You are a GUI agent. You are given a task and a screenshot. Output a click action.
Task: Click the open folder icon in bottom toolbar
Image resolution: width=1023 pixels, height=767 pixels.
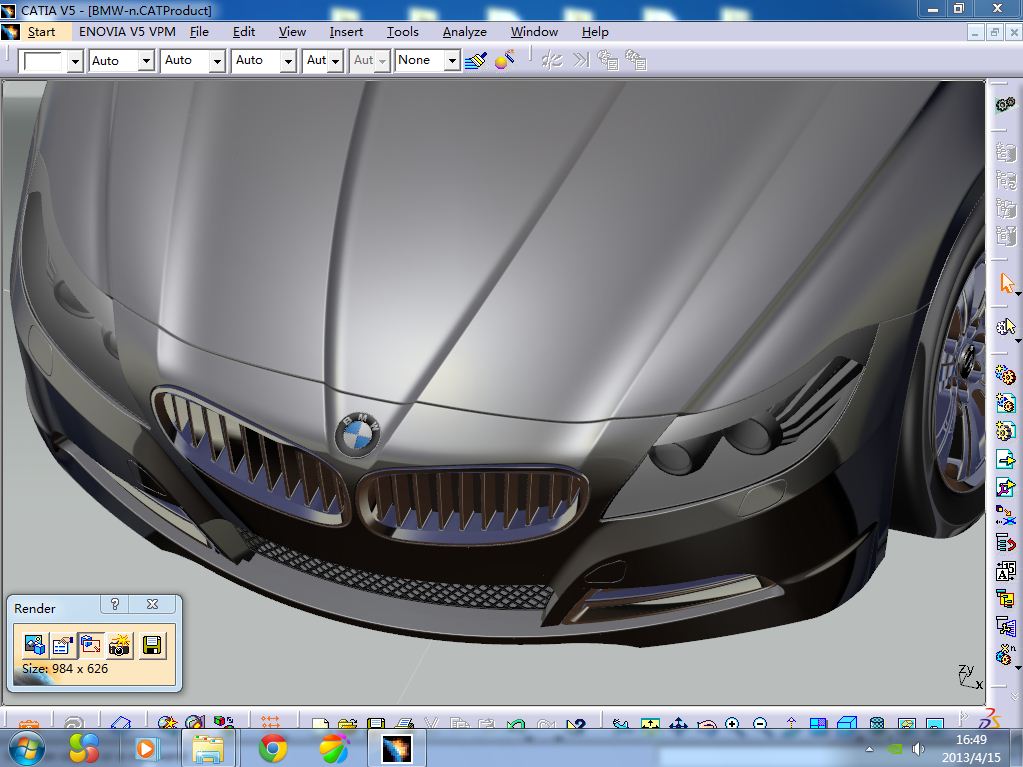pyautogui.click(x=348, y=723)
